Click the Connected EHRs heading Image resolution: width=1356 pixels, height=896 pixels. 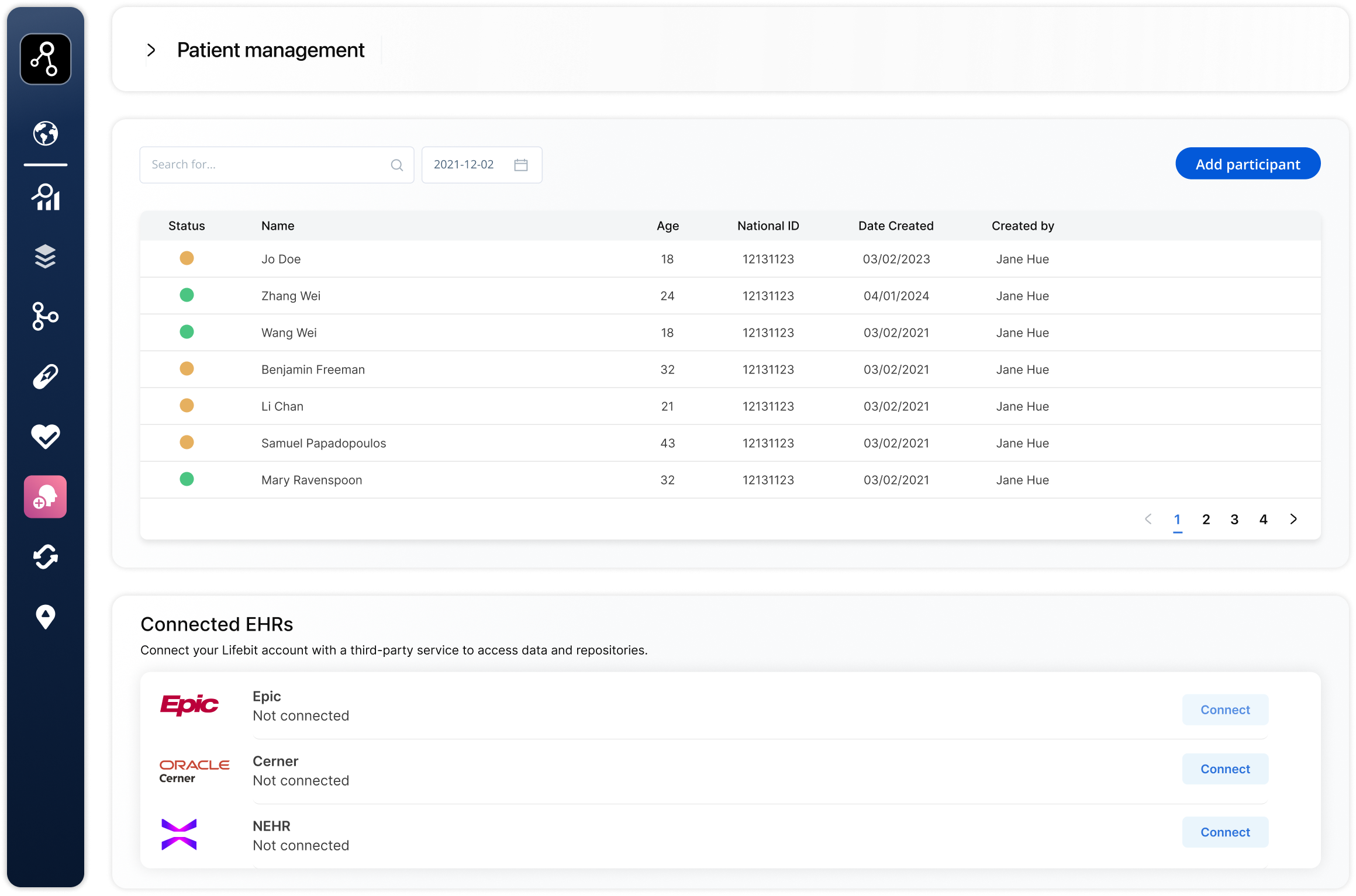(x=216, y=624)
